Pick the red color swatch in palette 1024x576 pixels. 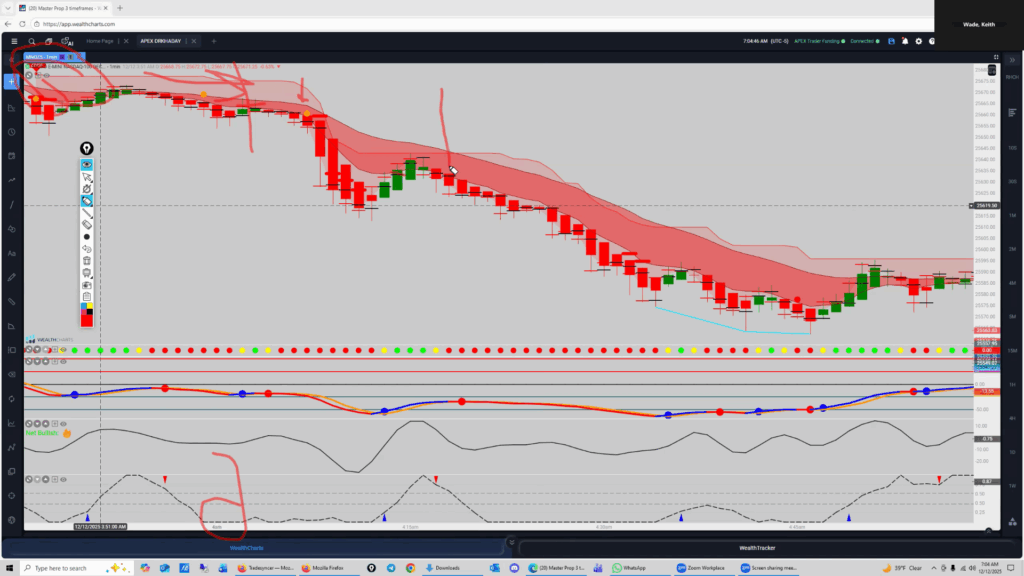(x=87, y=320)
